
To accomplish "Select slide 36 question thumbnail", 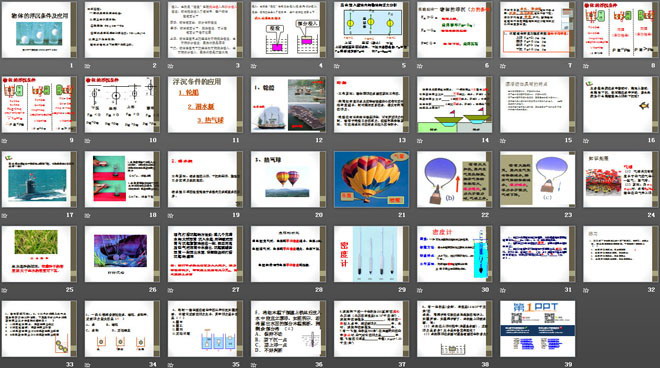I will pos(288,329).
